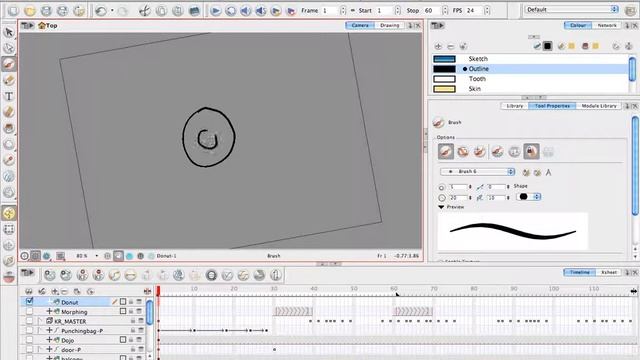Click the Remove Colour minus icon
The width and height of the screenshot is (640, 360).
[x=451, y=47]
